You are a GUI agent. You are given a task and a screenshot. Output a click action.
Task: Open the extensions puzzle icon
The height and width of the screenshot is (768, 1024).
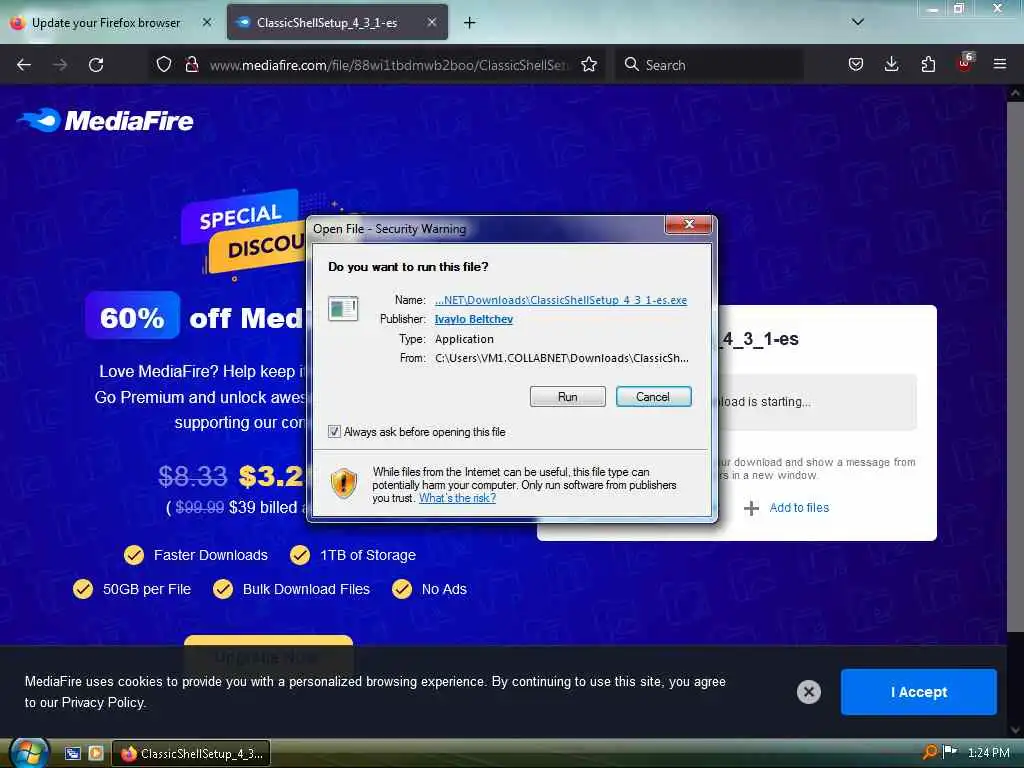coord(928,64)
